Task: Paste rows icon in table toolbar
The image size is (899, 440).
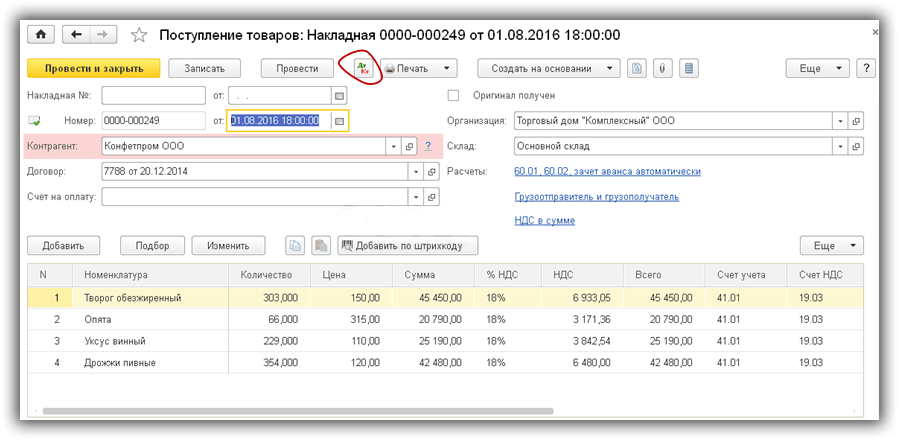Action: coord(321,246)
